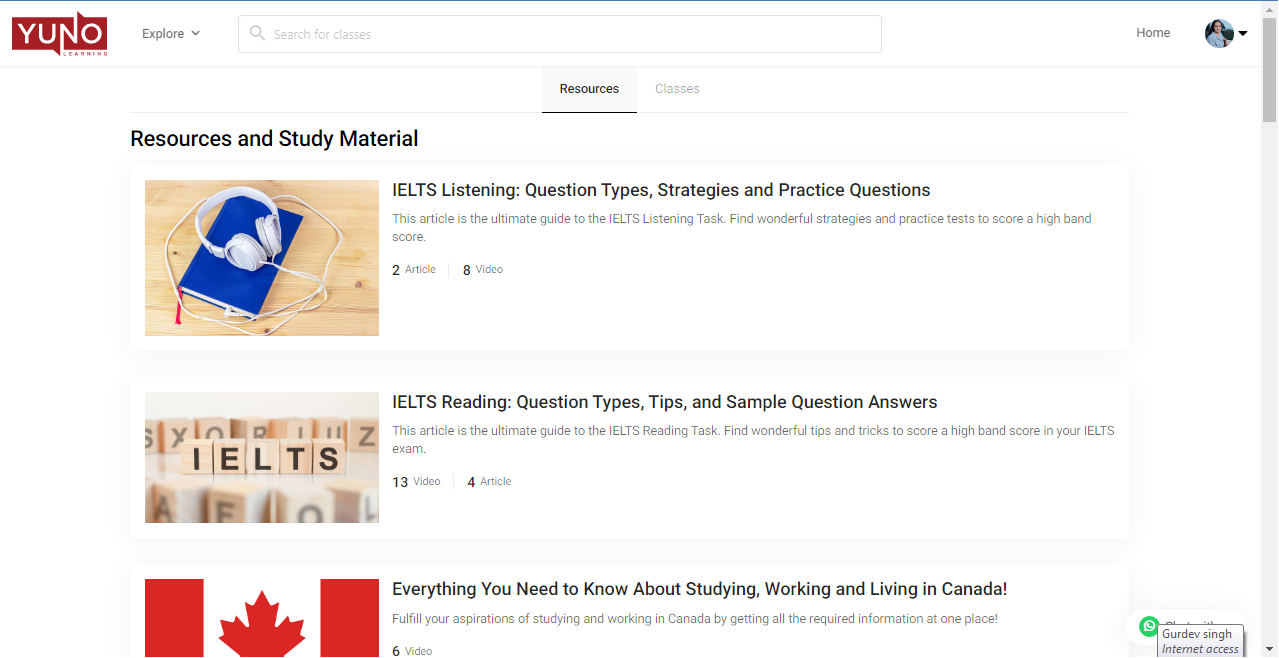The image size is (1279, 658).
Task: Click the headphones on book thumbnail
Action: click(262, 258)
